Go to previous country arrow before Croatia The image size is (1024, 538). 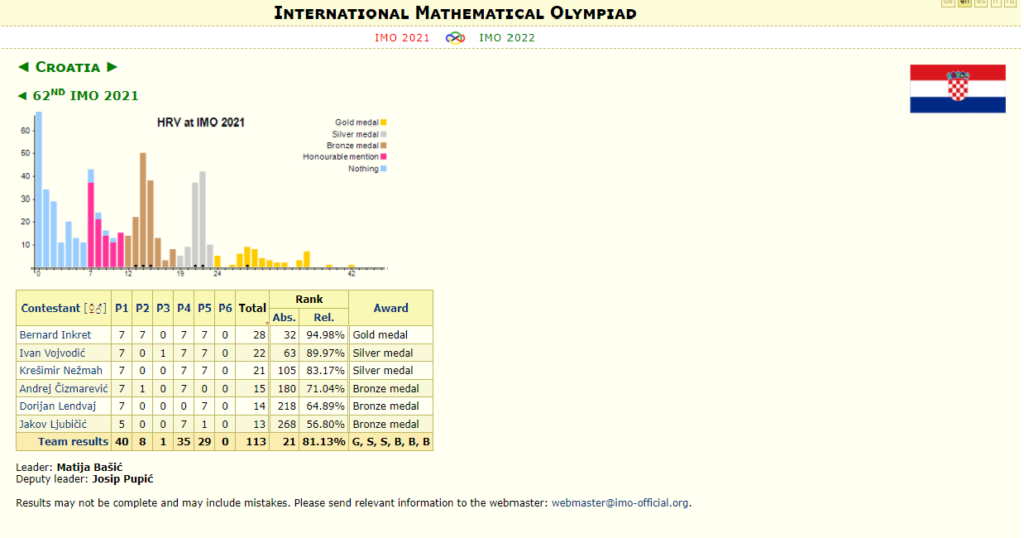[x=23, y=67]
